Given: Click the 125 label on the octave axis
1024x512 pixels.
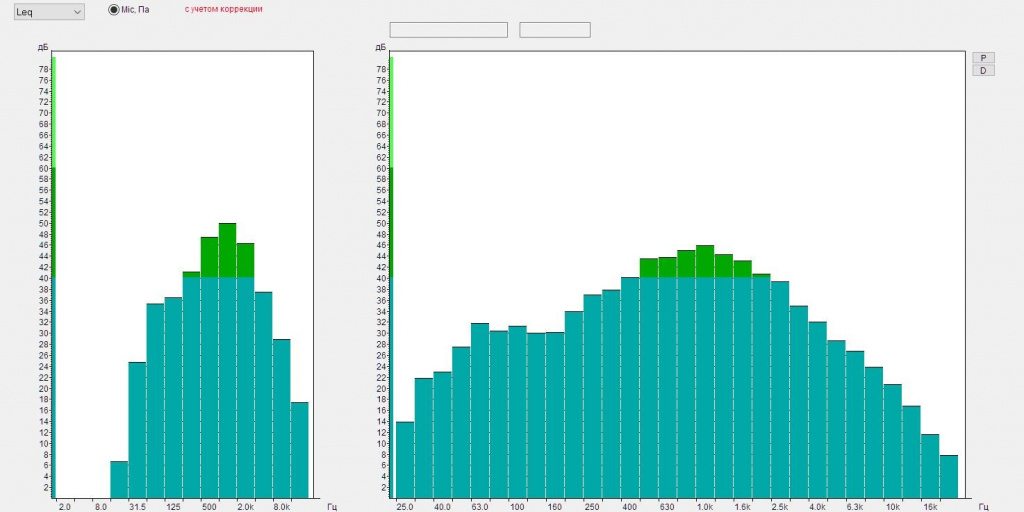Looking at the screenshot, I should click(174, 506).
